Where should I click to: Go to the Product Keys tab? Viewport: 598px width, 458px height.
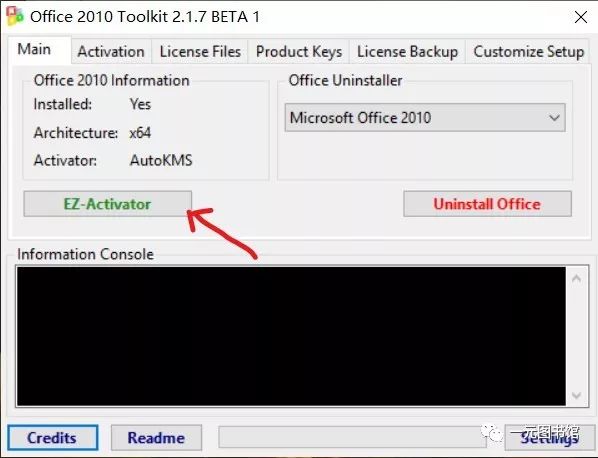point(299,51)
